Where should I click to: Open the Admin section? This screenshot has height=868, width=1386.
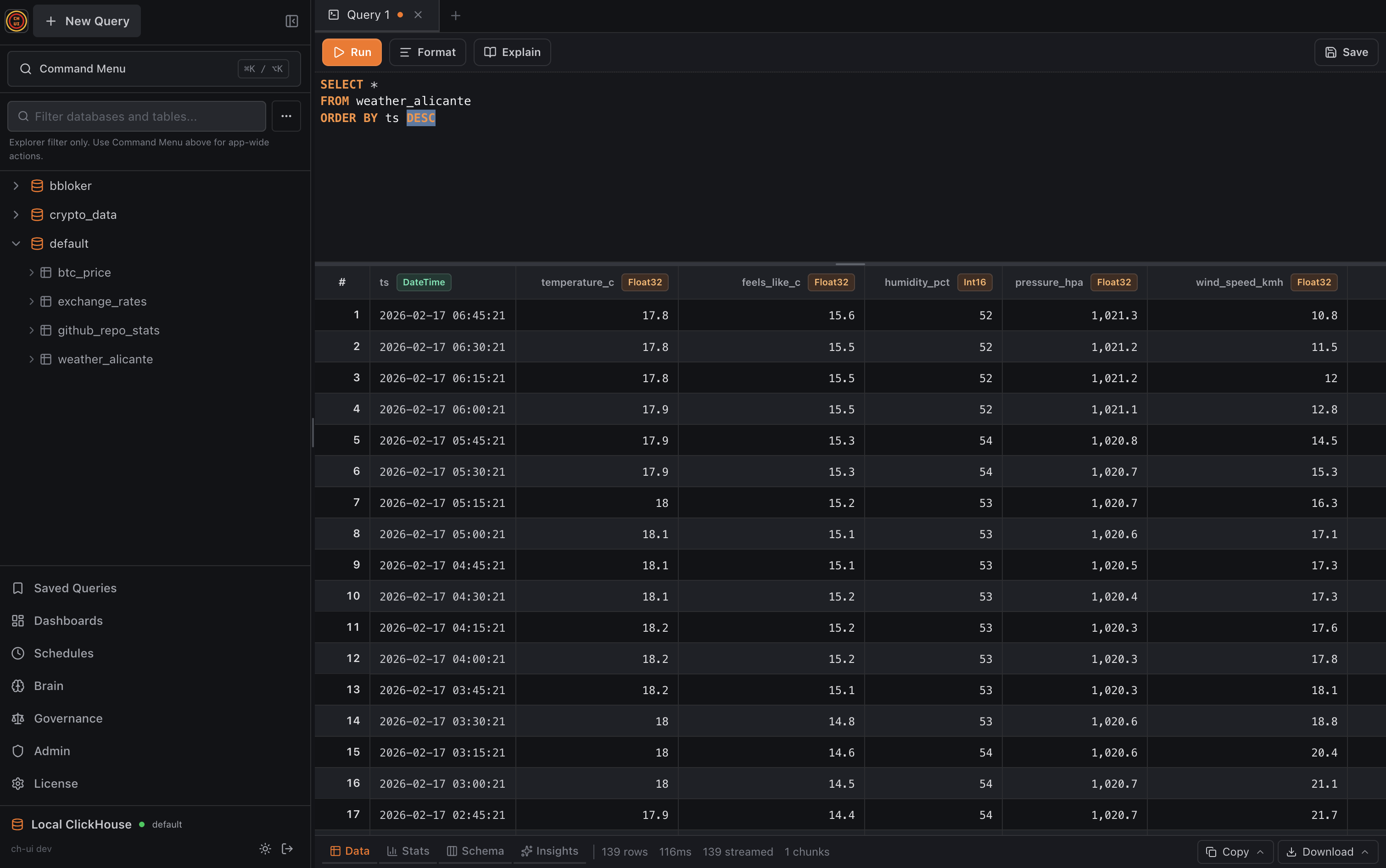(x=52, y=750)
